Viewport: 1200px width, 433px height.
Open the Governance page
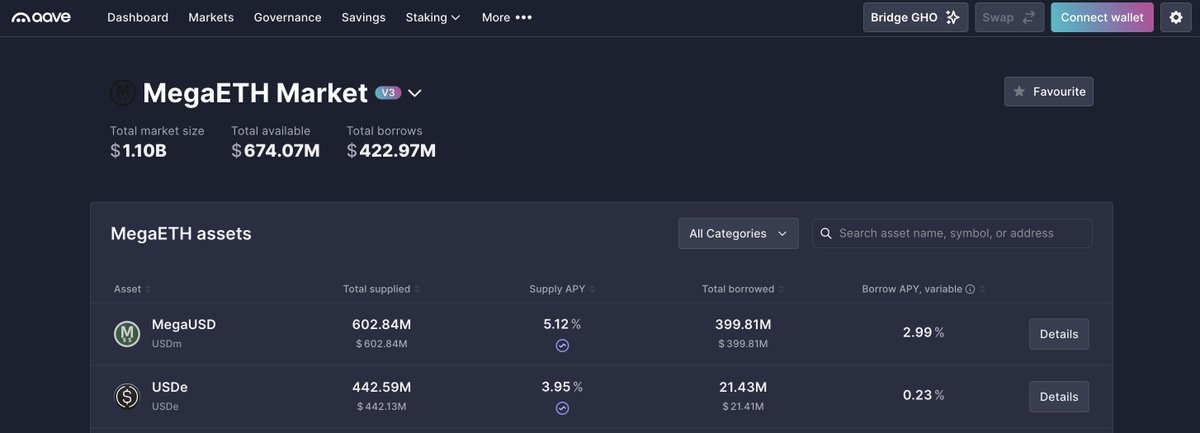click(x=288, y=17)
